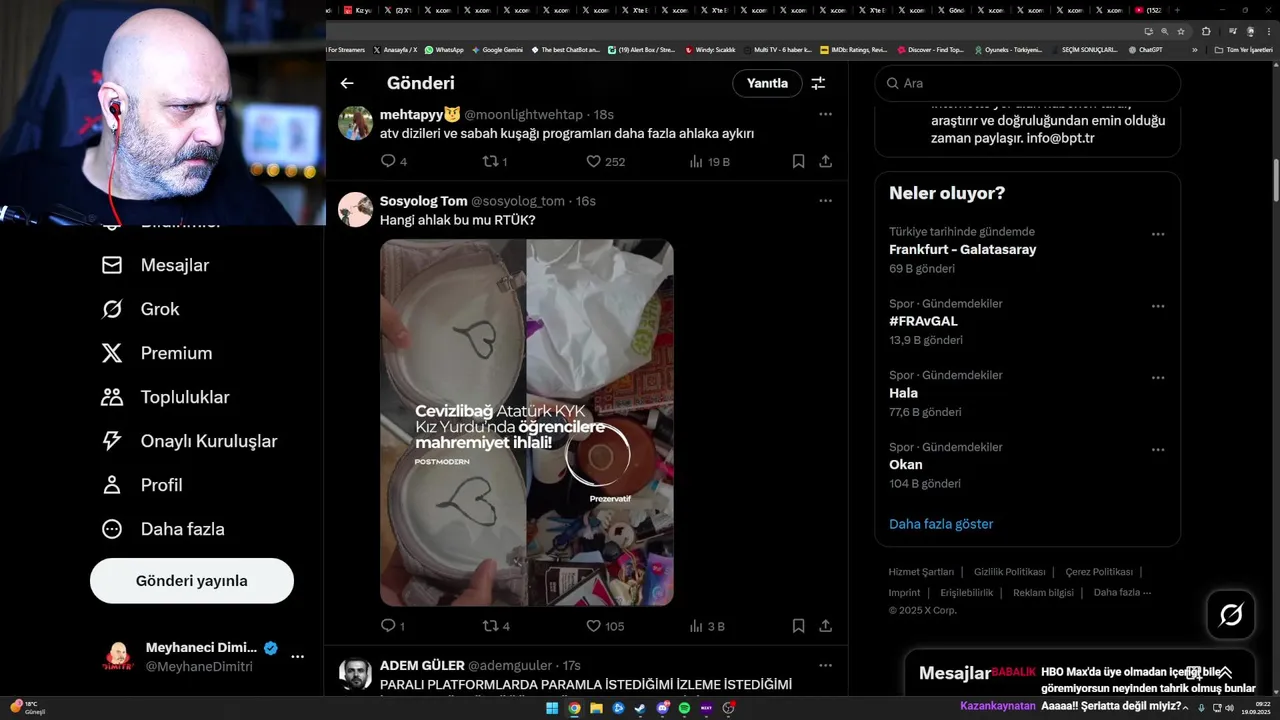
Task: Open Google Gemini bookmark
Action: click(x=497, y=49)
